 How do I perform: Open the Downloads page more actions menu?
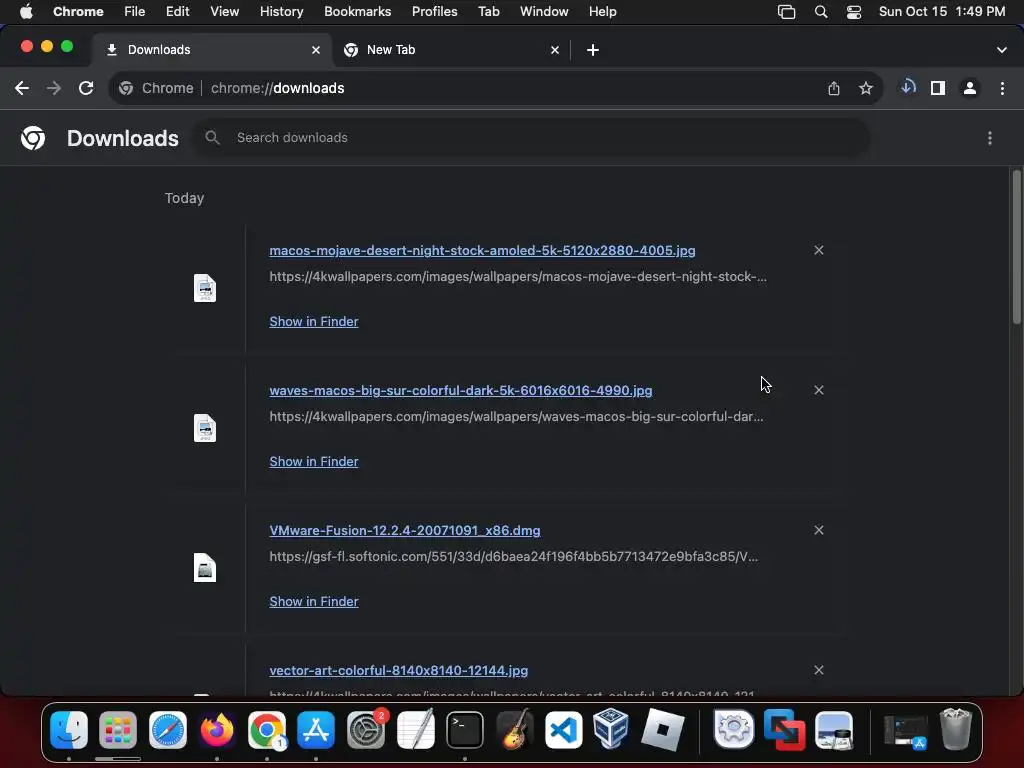pos(990,138)
